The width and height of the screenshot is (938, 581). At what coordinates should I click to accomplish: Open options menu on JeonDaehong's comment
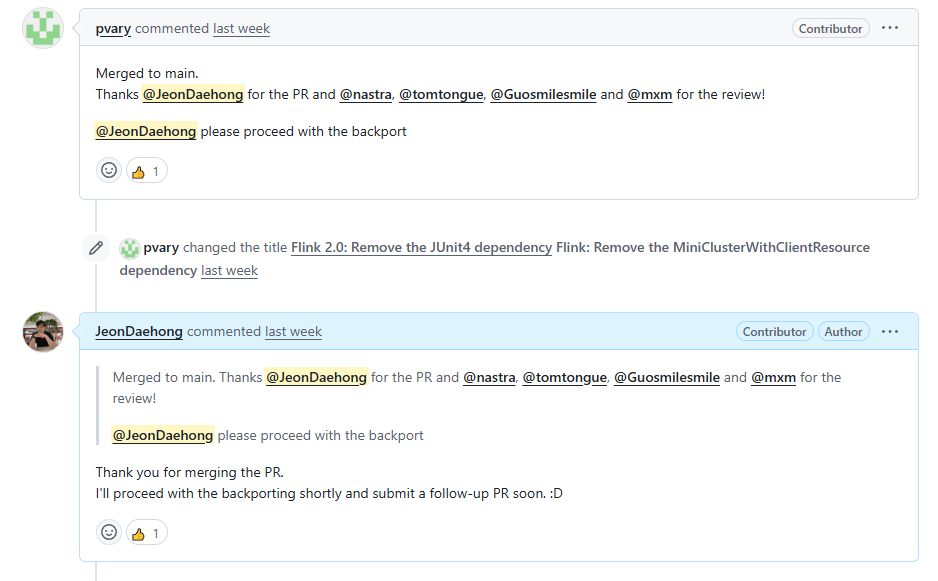click(890, 331)
